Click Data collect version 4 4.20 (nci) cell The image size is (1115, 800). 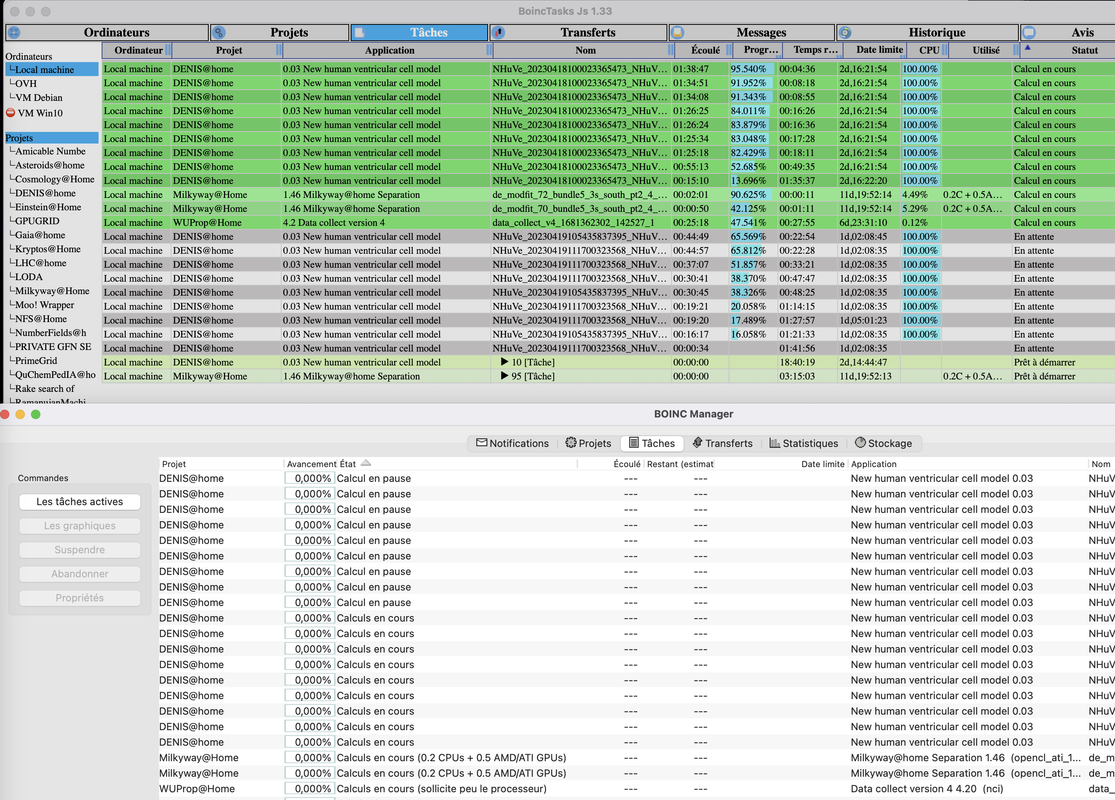tap(927, 789)
